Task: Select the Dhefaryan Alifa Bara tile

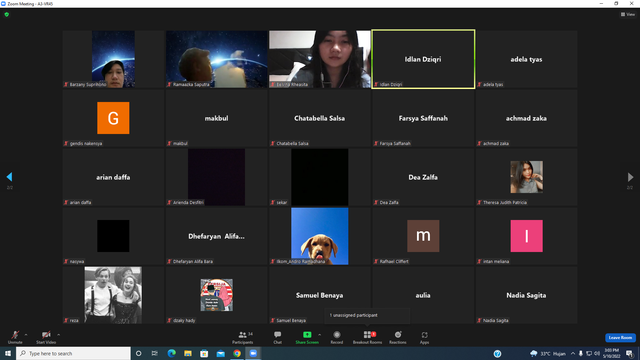Action: point(216,236)
